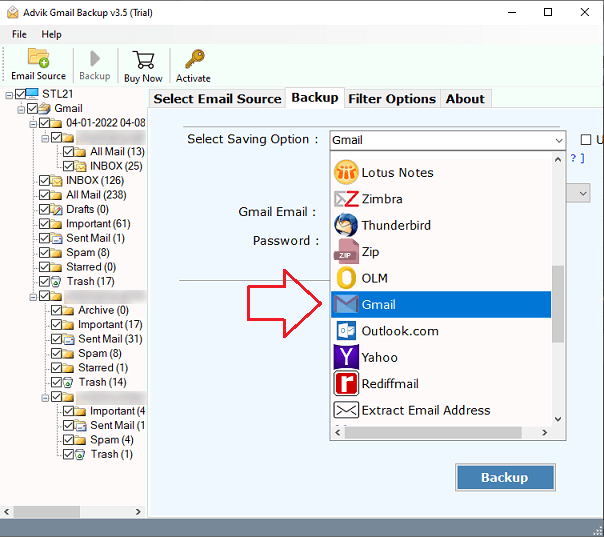Viewport: 604px width, 537px height.
Task: Click the Activate key icon
Action: [x=194, y=59]
